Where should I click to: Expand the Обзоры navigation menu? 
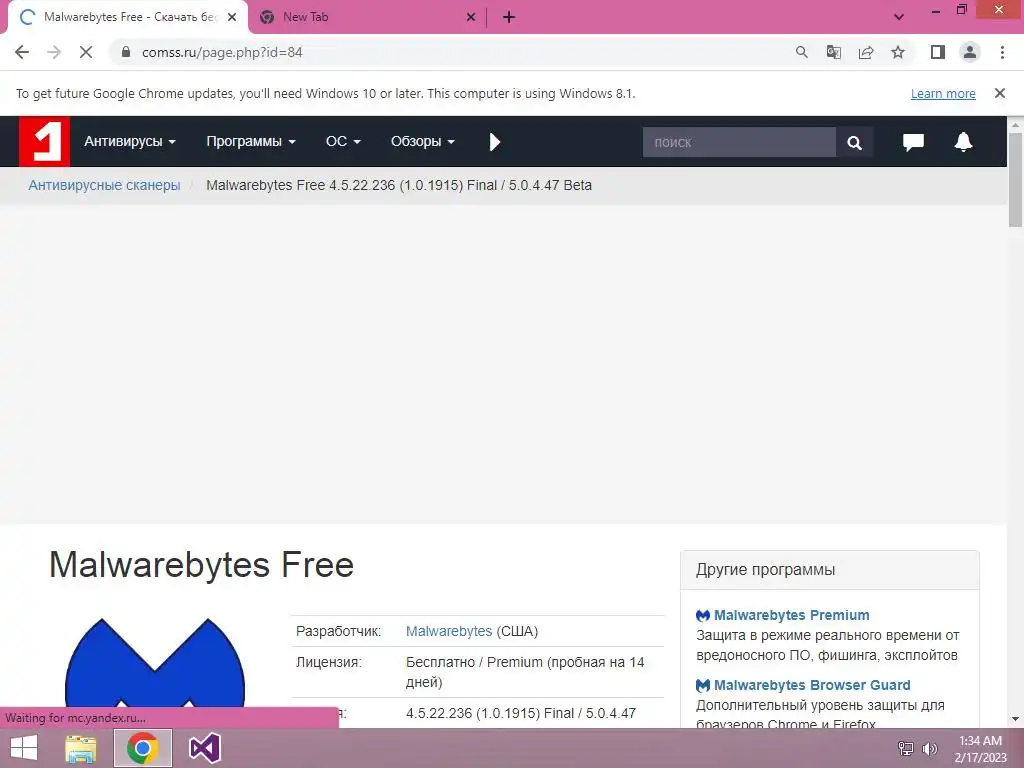tap(423, 142)
